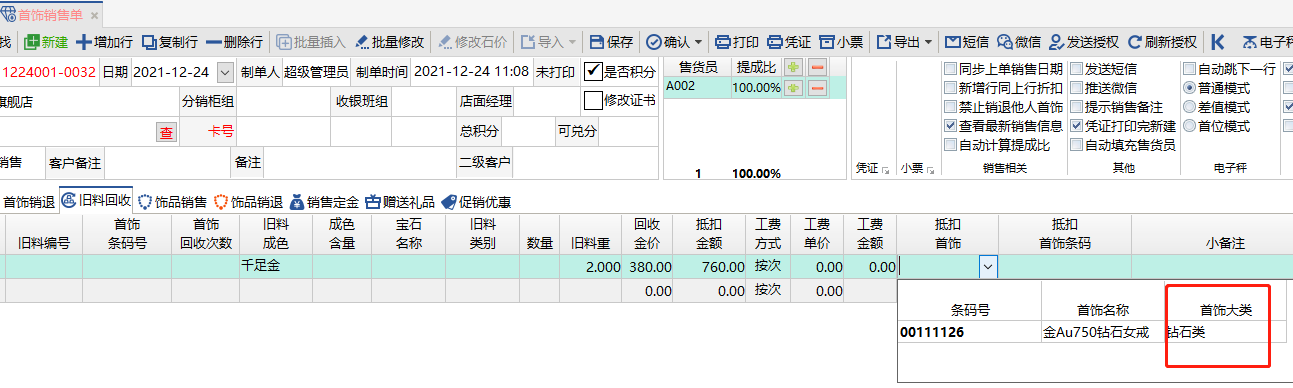Select the 差值模式 radio button
Image resolution: width=1293 pixels, height=388 pixels.
tap(1189, 107)
